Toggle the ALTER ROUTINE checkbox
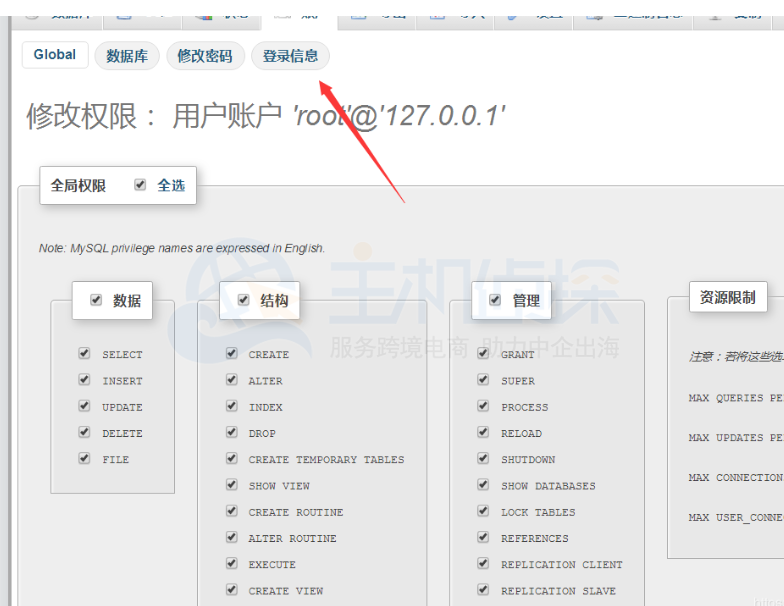The height and width of the screenshot is (606, 784). (x=232, y=538)
